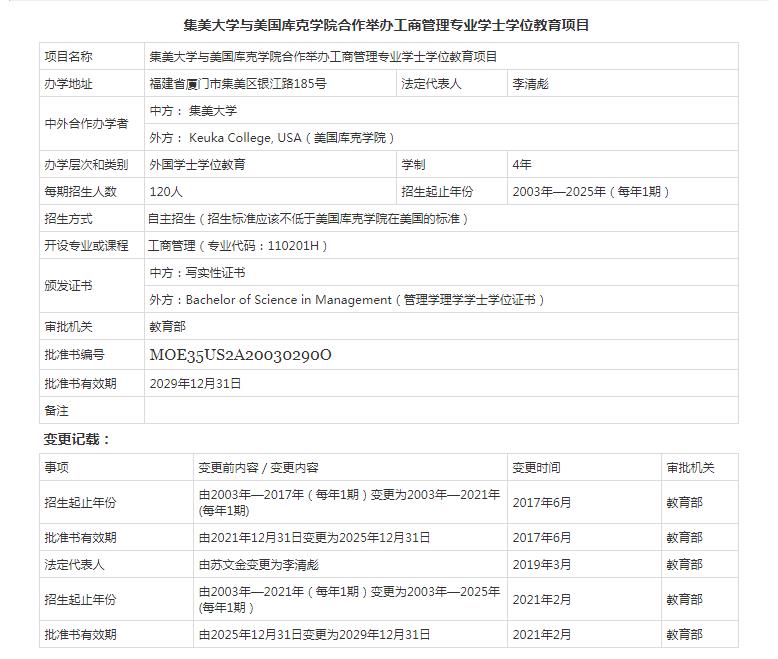Click the Bachelor of Science in Management row
Image resolution: width=778 pixels, height=659 pixels.
(441, 299)
